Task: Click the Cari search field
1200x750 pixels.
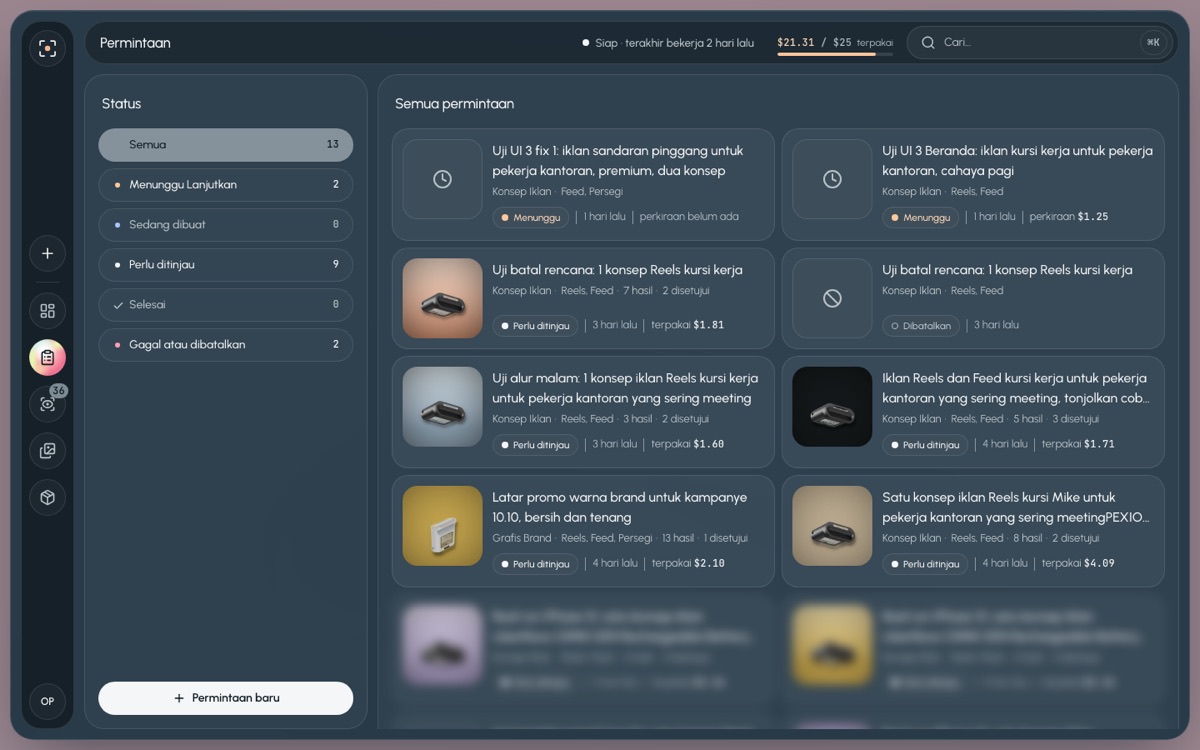Action: (1038, 43)
